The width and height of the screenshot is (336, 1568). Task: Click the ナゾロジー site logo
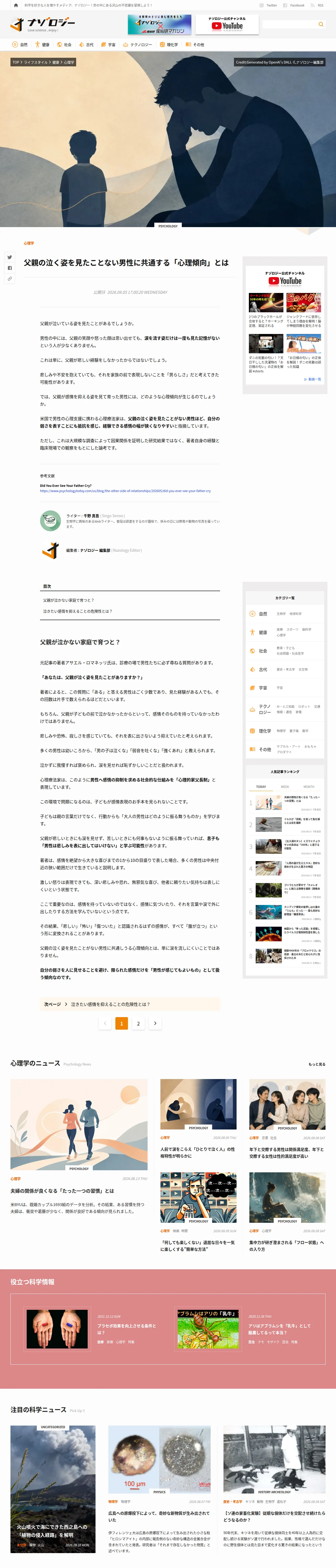(43, 24)
